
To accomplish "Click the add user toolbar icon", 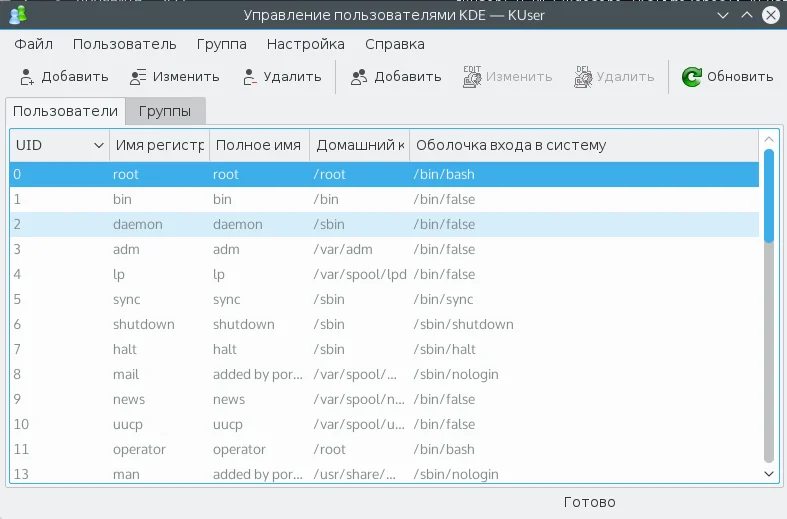I will coord(27,77).
